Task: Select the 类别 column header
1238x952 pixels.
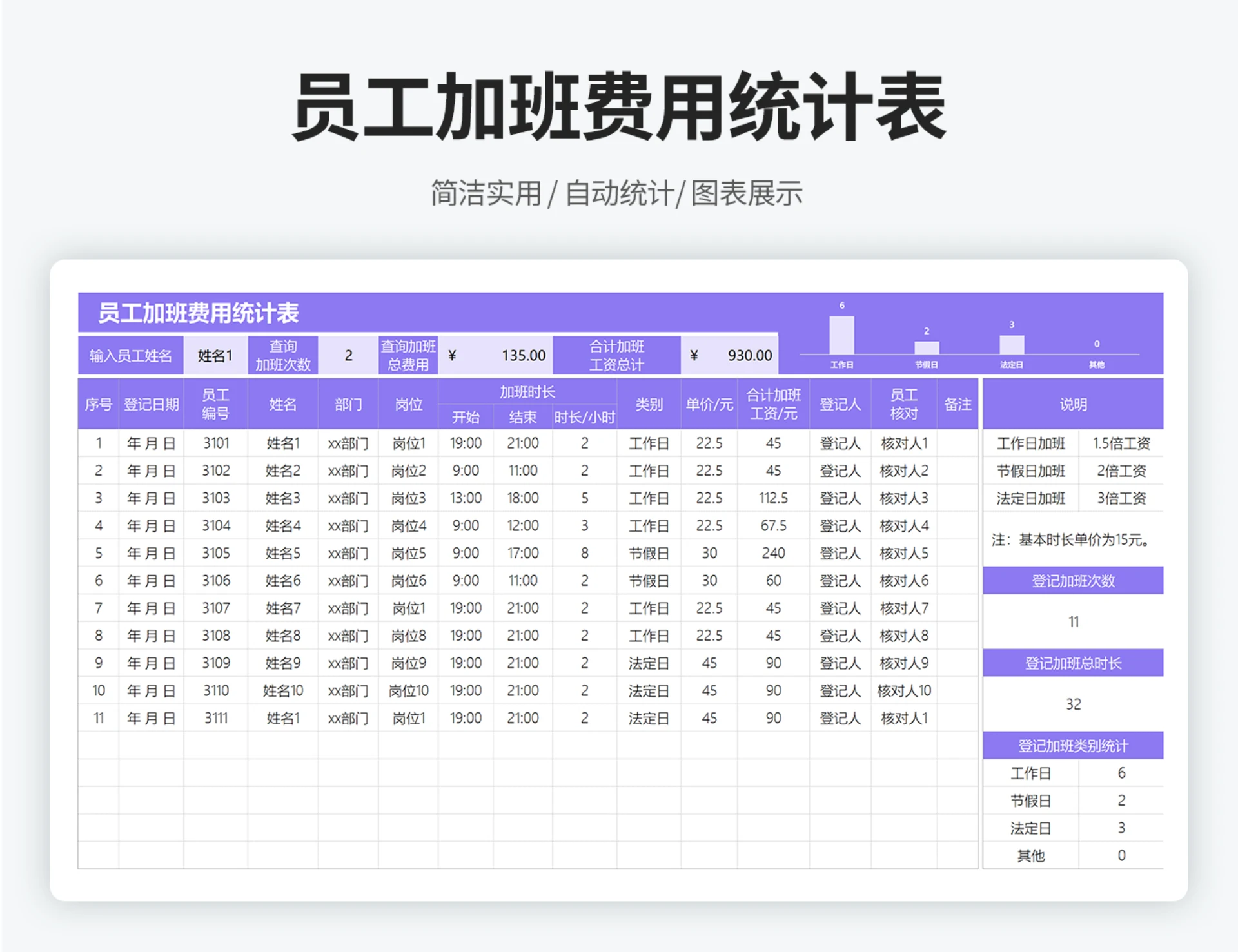Action: click(x=649, y=403)
